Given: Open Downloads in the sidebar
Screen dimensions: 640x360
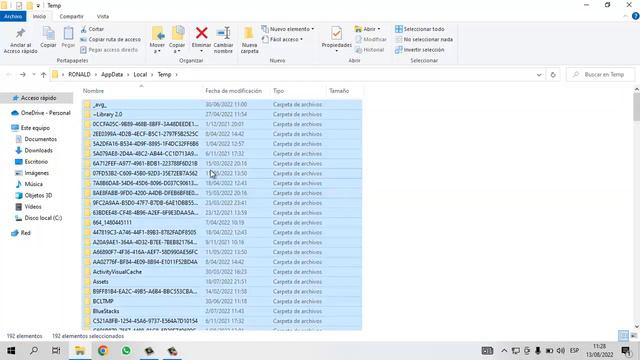Looking at the screenshot, I should (x=38, y=151).
